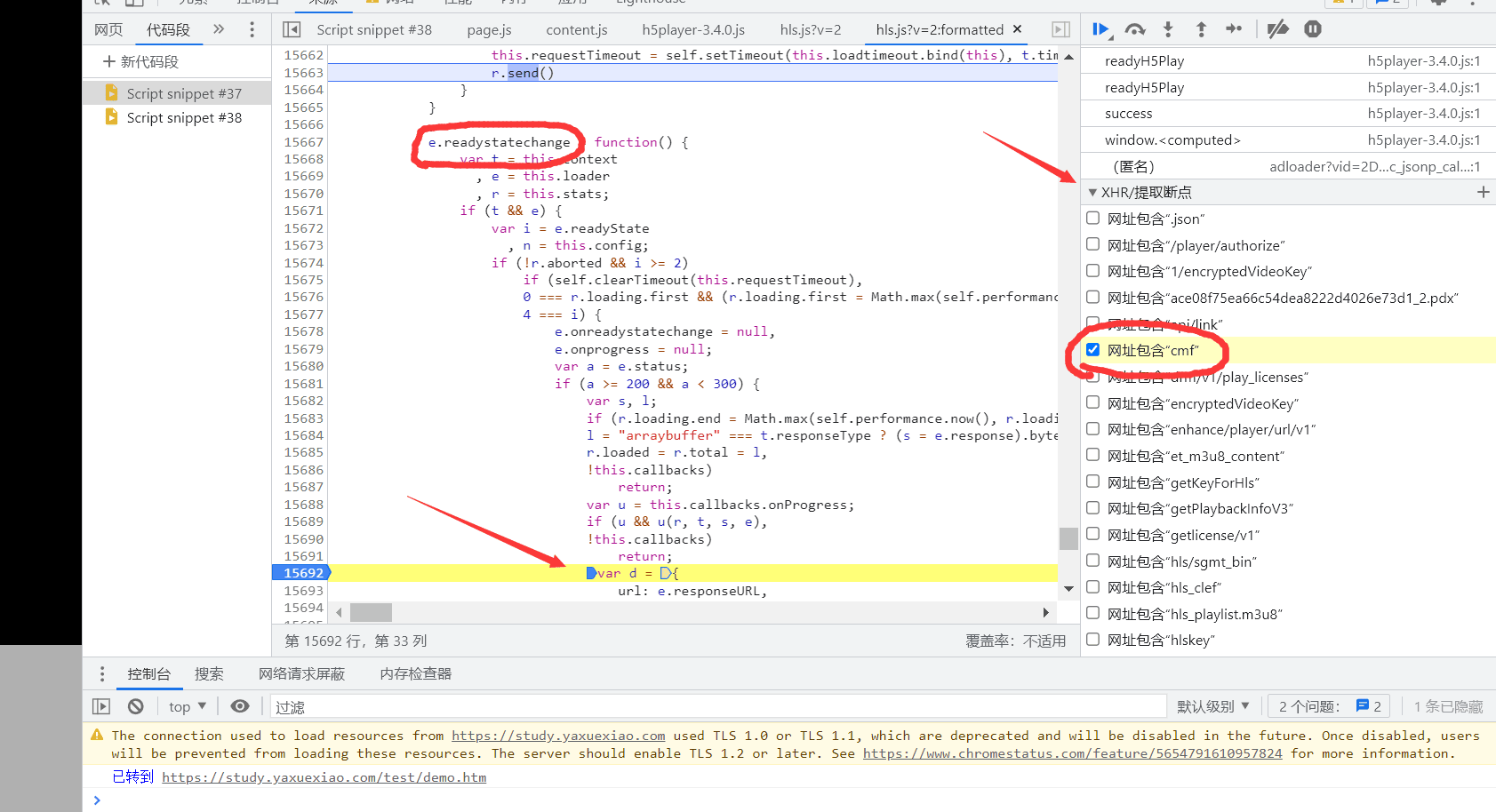This screenshot has height=812, width=1496.
Task: Toggle the file navigator sidebar
Action: 292,29
